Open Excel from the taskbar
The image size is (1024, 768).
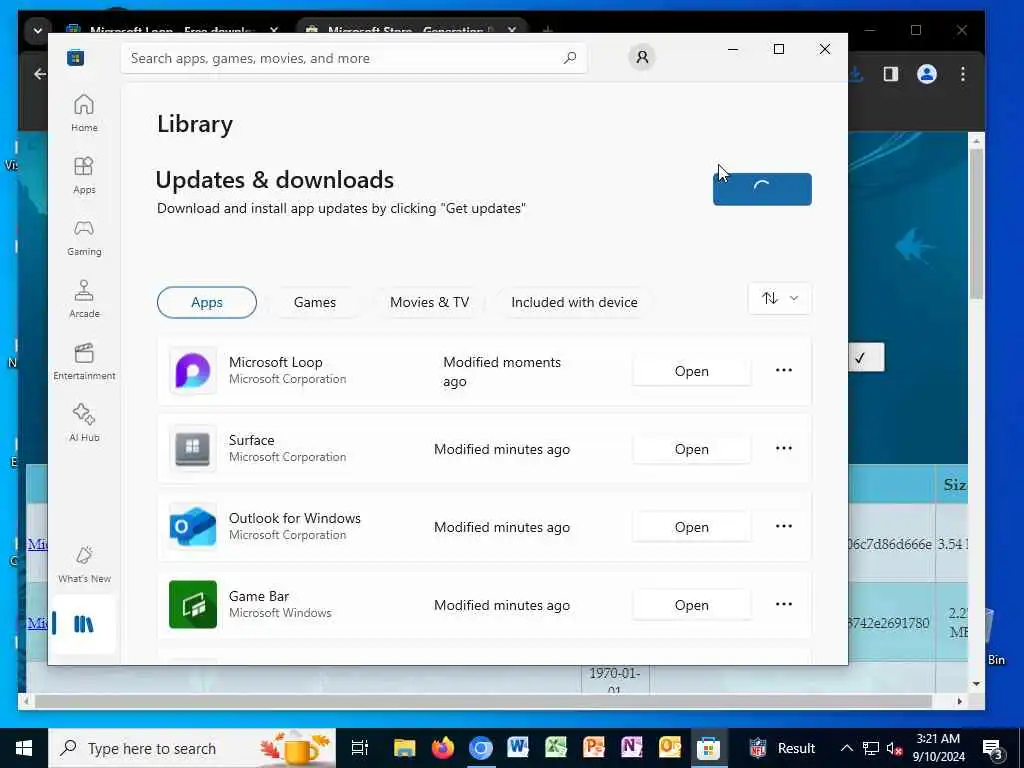556,748
